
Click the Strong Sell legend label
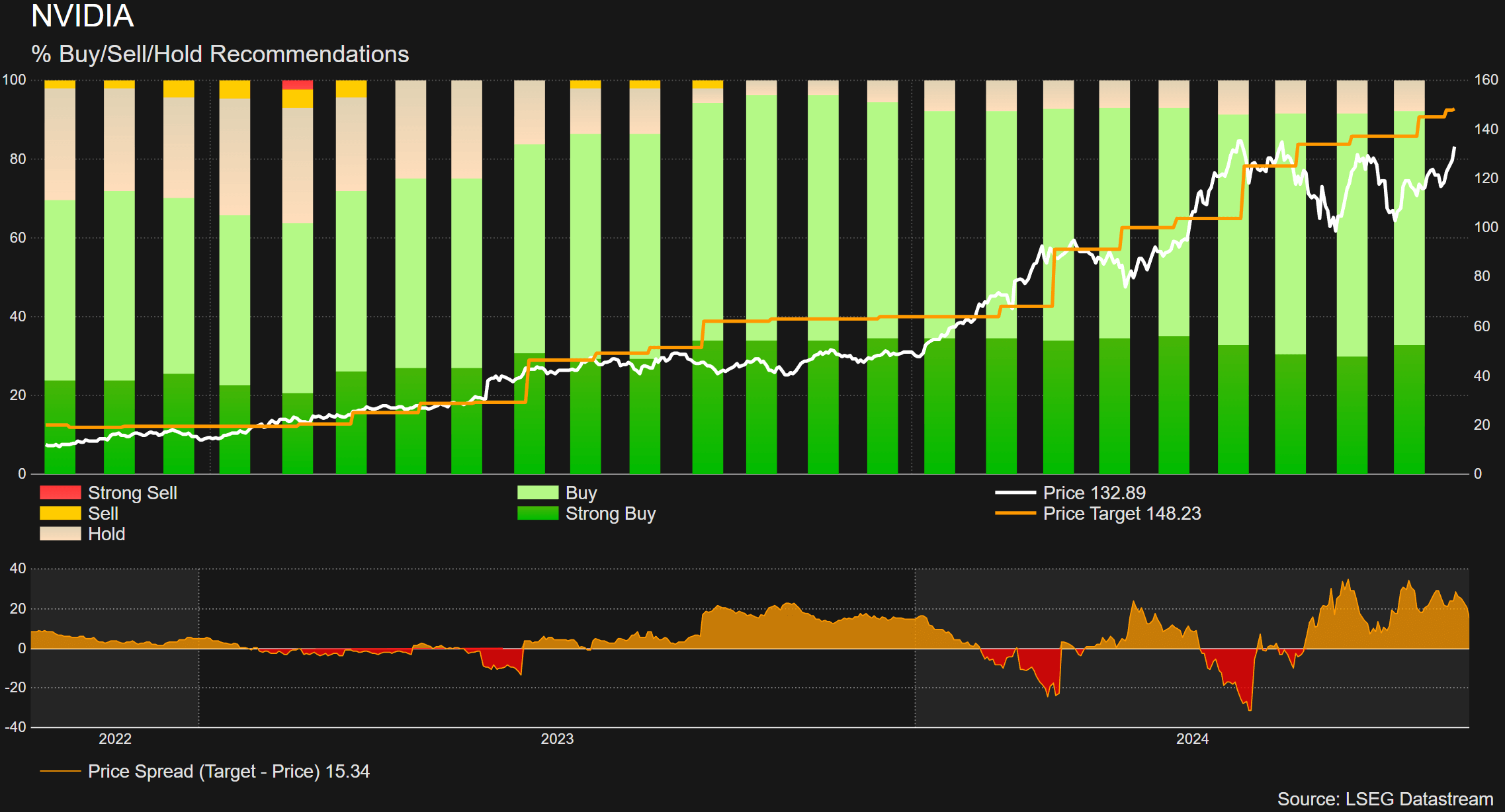tap(132, 493)
